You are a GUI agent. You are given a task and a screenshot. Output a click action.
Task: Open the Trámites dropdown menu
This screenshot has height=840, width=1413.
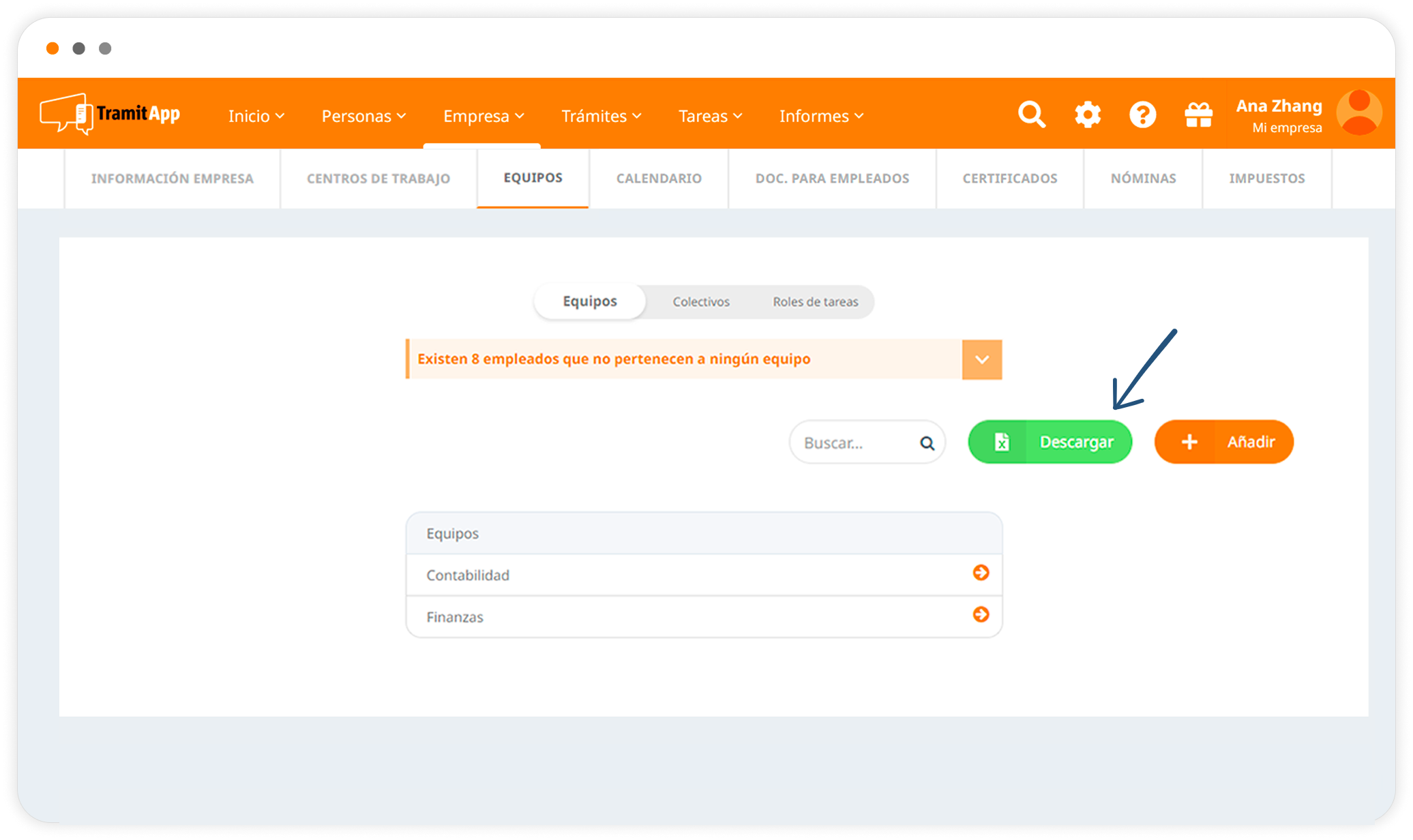point(601,117)
